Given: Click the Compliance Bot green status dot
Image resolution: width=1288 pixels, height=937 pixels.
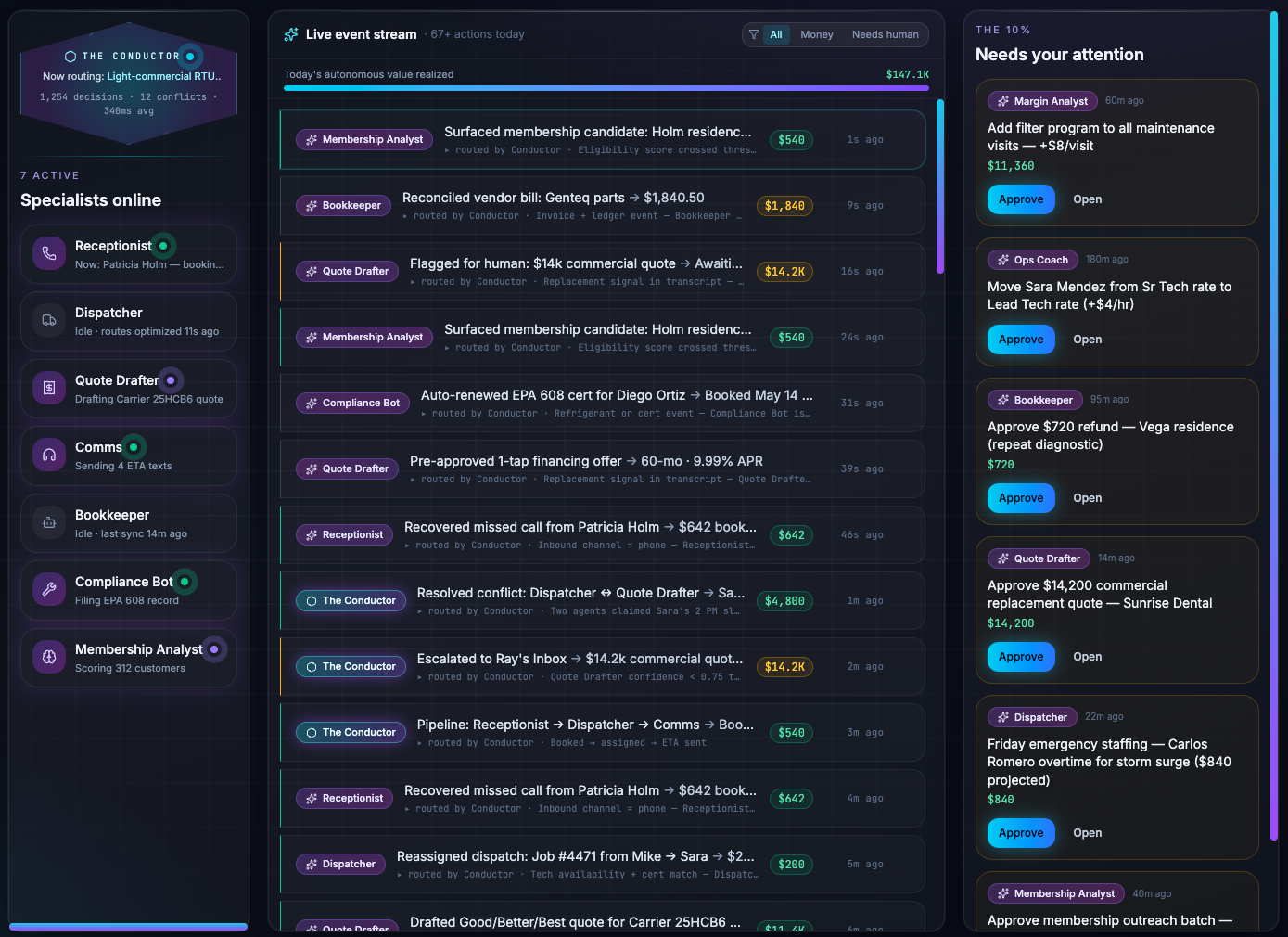Looking at the screenshot, I should (185, 582).
